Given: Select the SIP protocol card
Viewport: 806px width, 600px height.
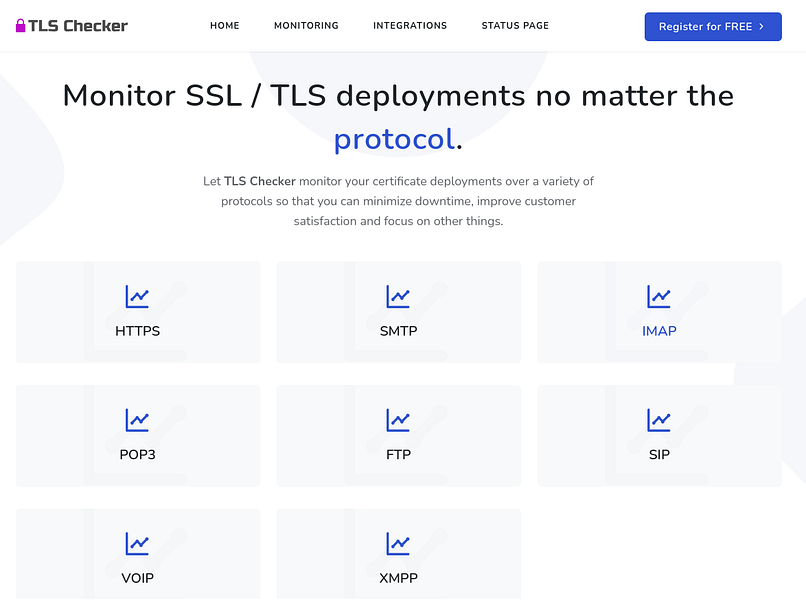Looking at the screenshot, I should pyautogui.click(x=659, y=435).
